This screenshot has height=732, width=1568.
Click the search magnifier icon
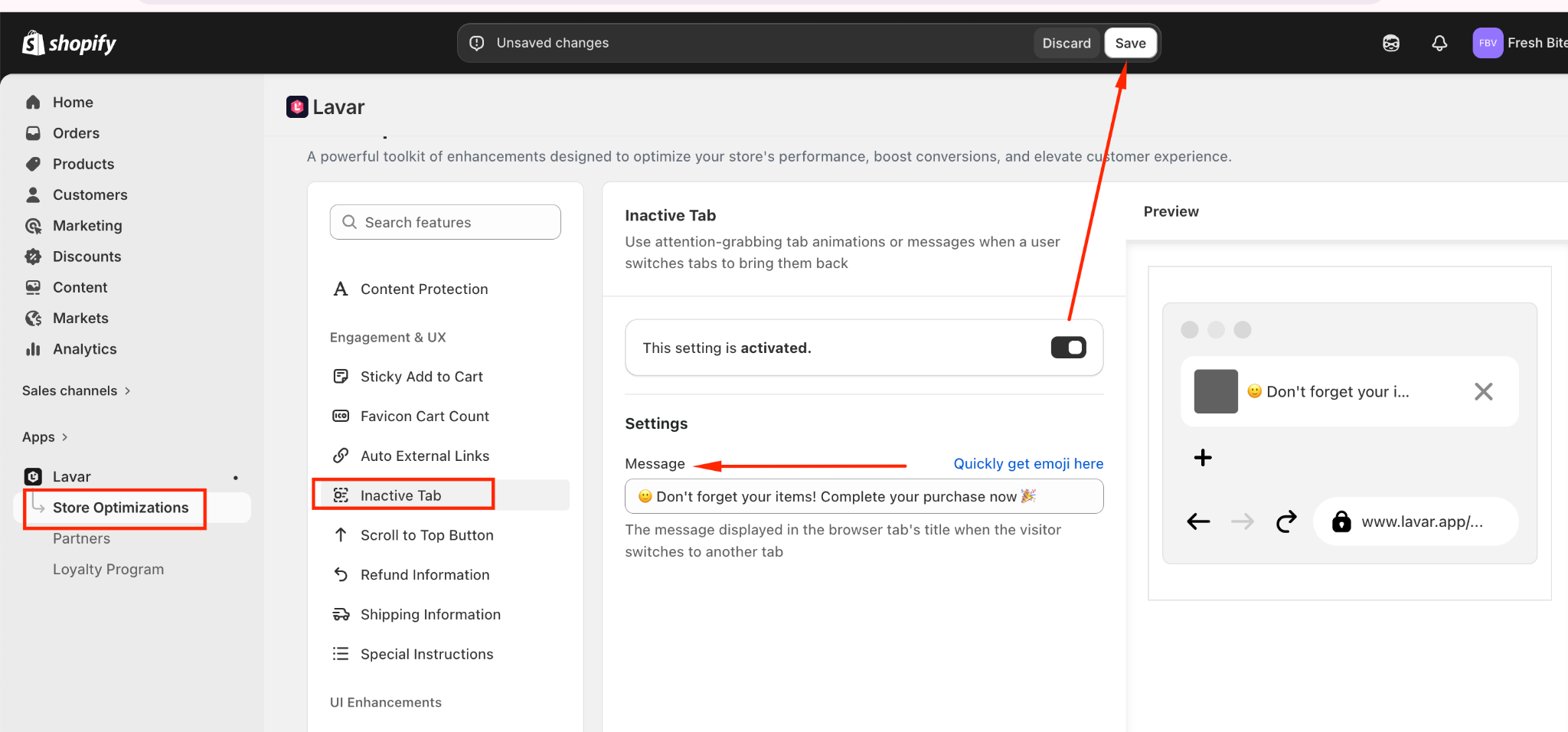(x=349, y=222)
